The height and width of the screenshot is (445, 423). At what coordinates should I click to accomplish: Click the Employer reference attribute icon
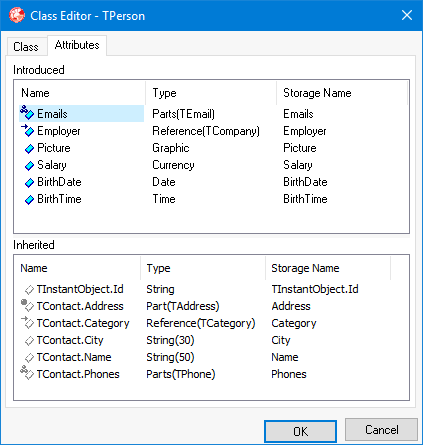27,130
